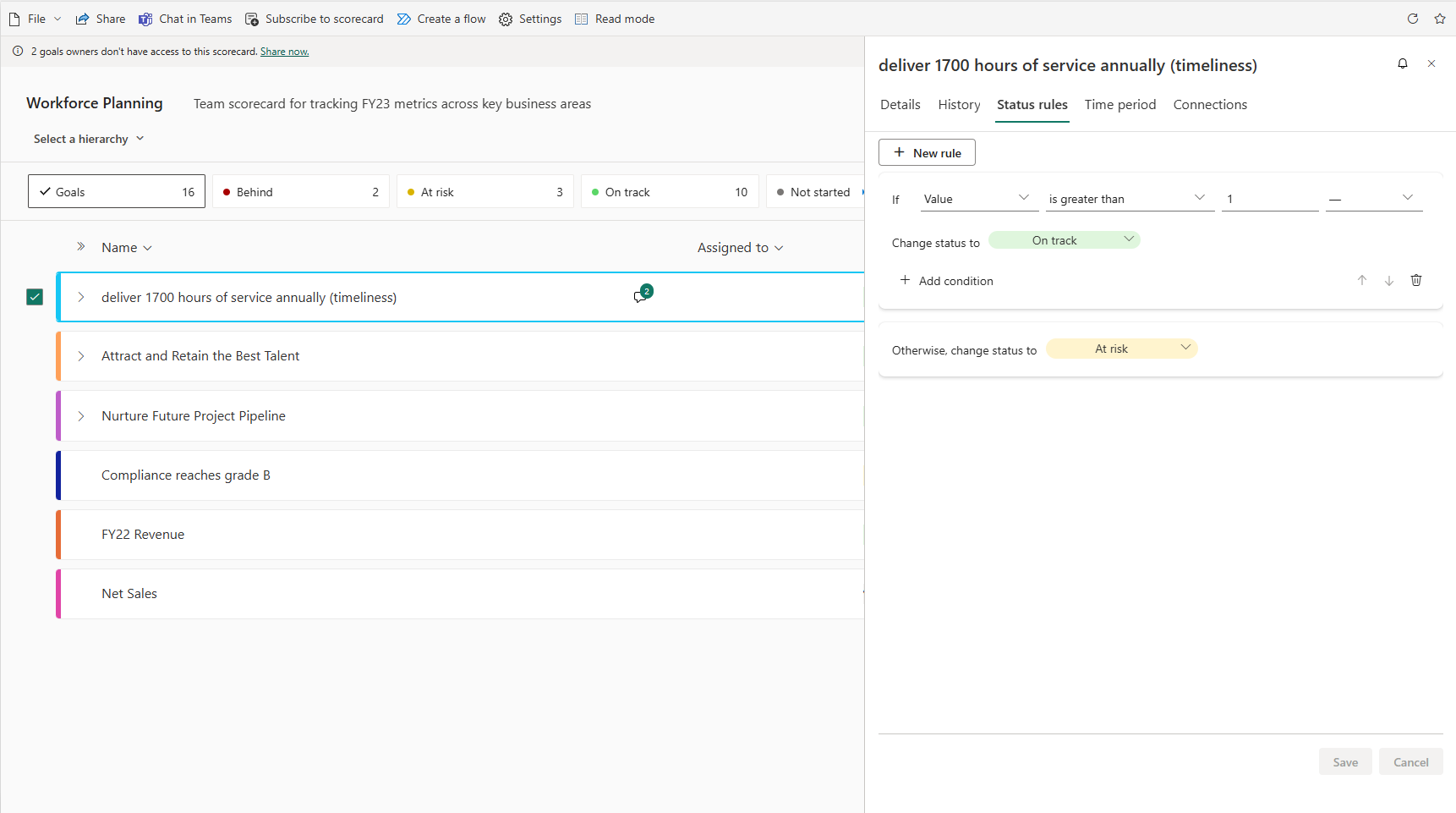Click the rule value input field
This screenshot has height=813, width=1456.
(1269, 199)
